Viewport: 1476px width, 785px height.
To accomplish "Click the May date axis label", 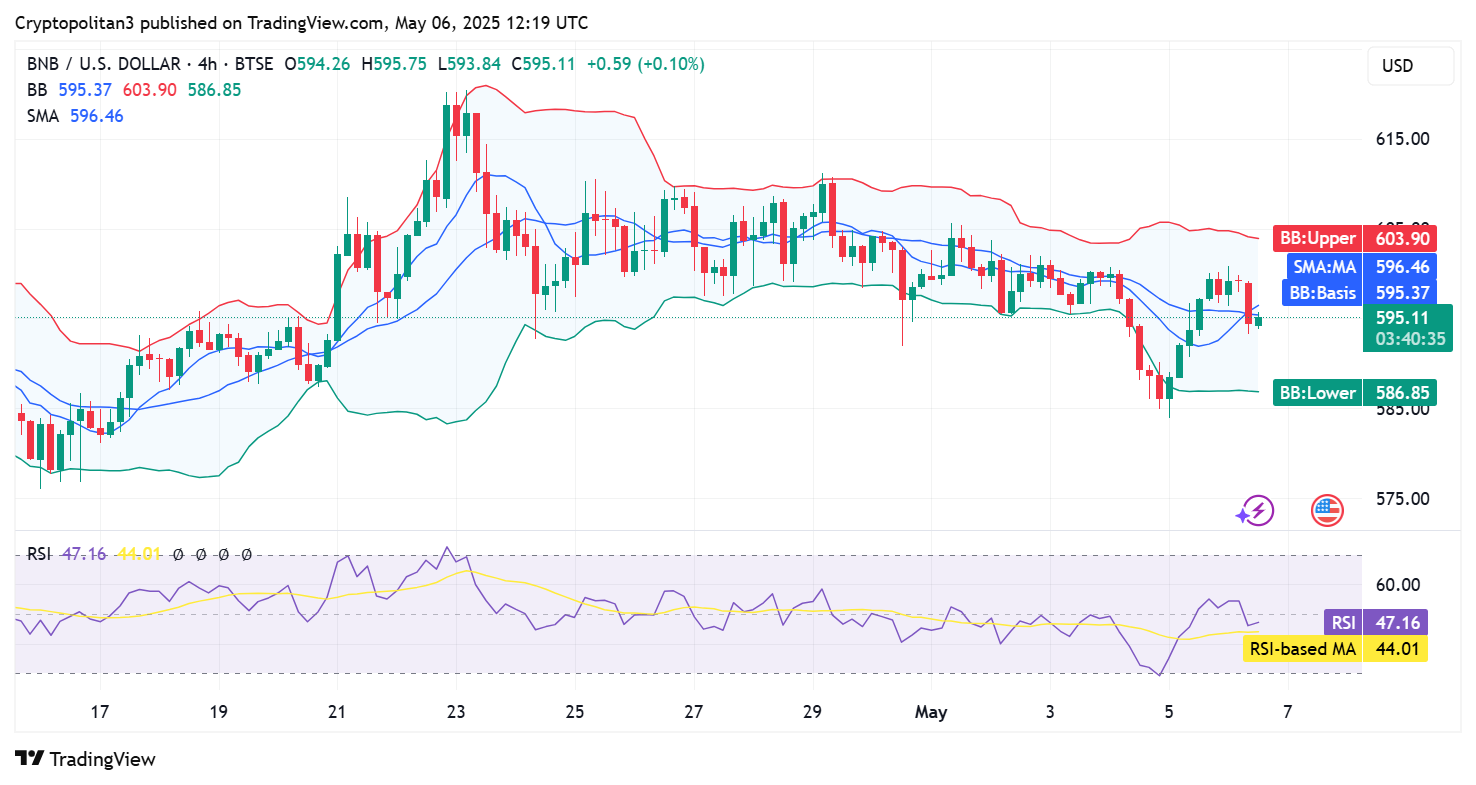I will click(x=931, y=712).
